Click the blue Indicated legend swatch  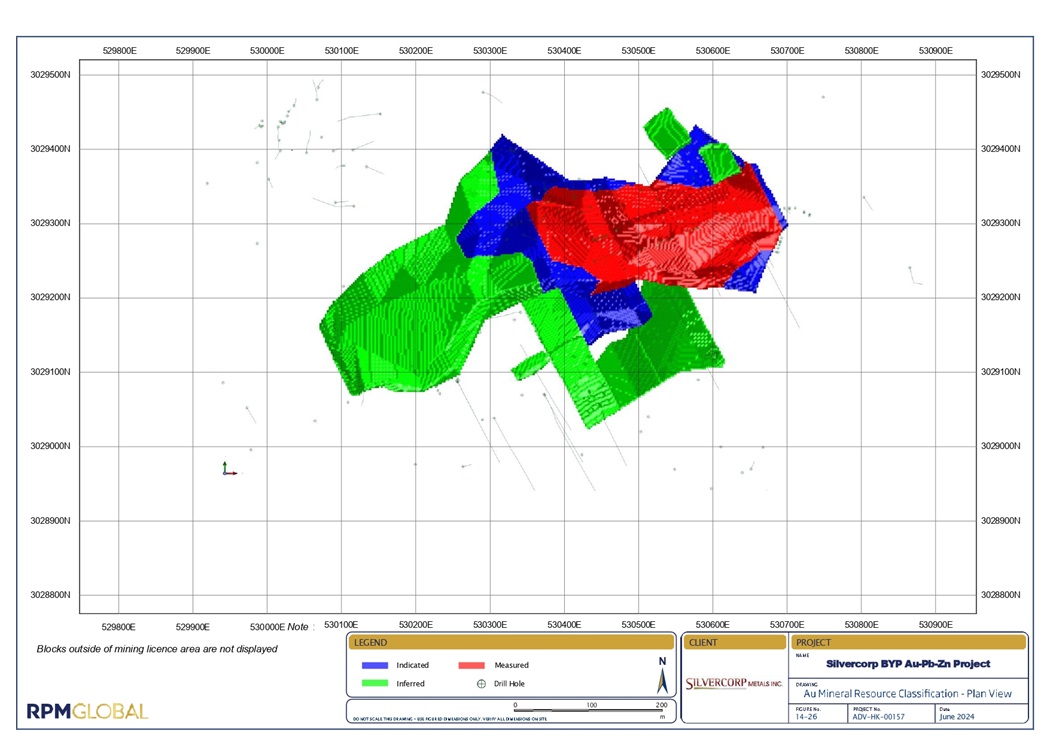click(375, 665)
